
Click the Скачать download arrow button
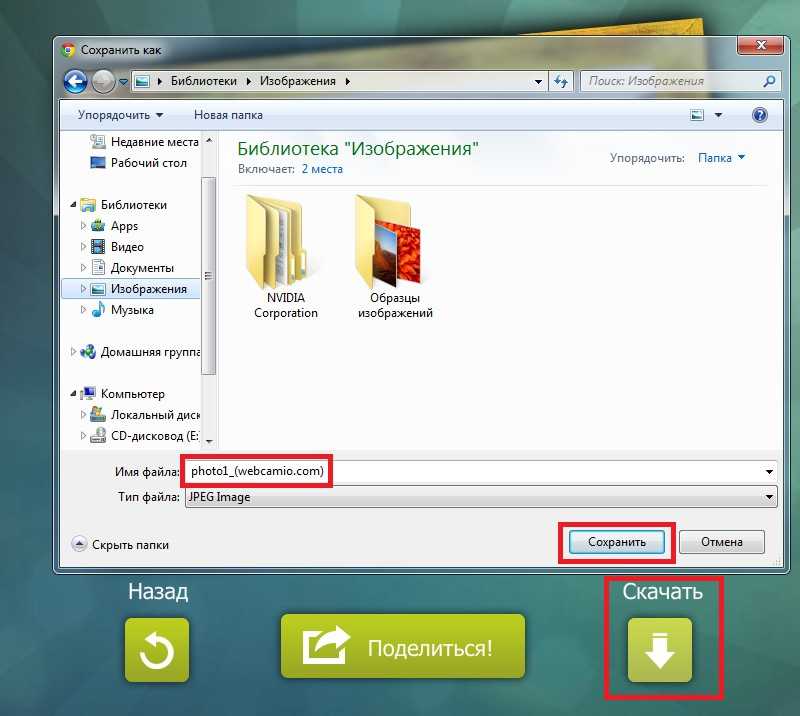click(660, 650)
